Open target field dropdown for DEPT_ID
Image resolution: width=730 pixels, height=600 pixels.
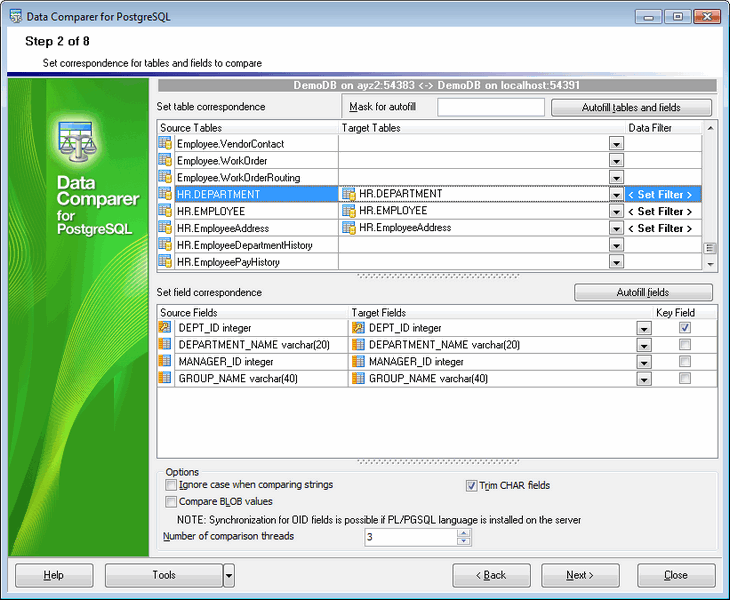[644, 329]
